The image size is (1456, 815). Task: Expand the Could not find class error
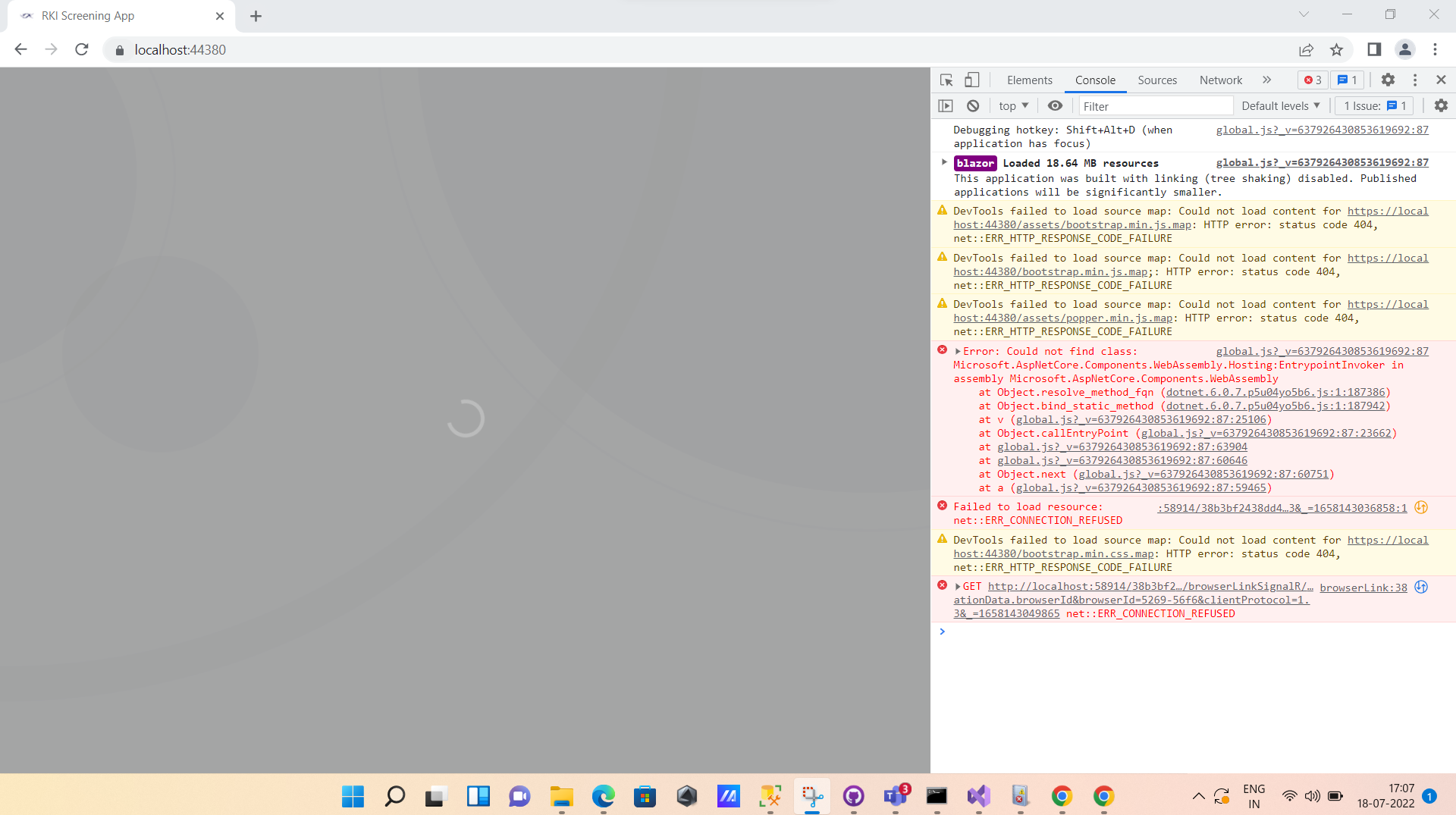point(959,352)
